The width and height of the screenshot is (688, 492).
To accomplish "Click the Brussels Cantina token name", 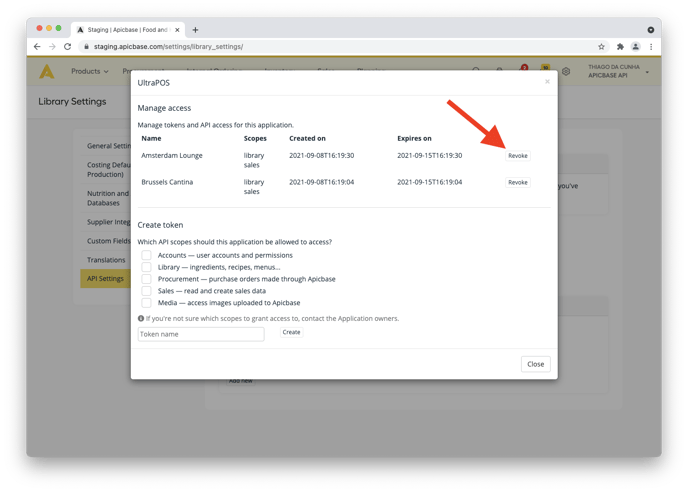I will click(167, 182).
